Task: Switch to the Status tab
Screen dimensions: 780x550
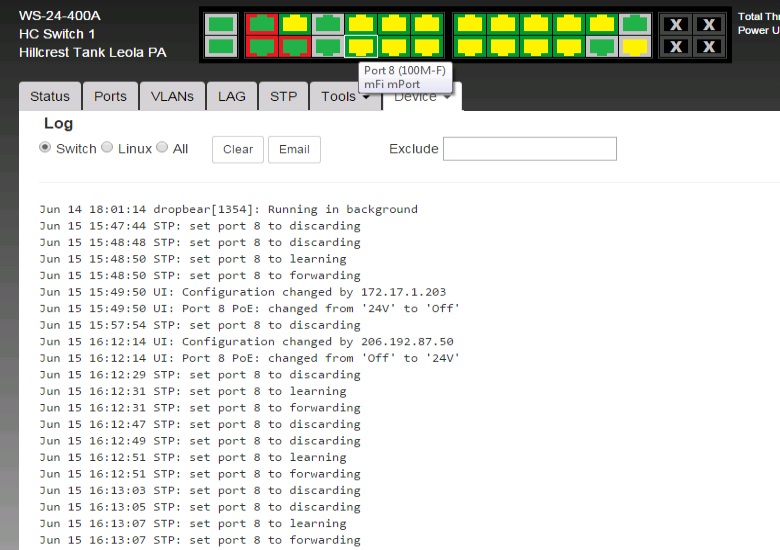Action: (x=49, y=96)
